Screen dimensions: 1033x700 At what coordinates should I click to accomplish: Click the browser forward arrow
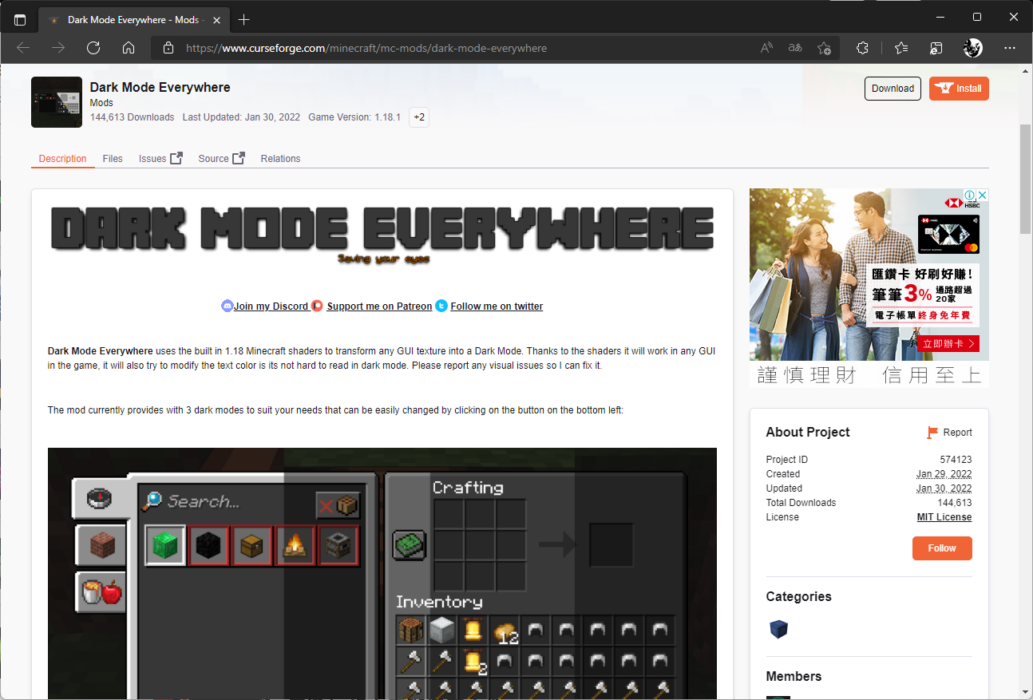(58, 48)
